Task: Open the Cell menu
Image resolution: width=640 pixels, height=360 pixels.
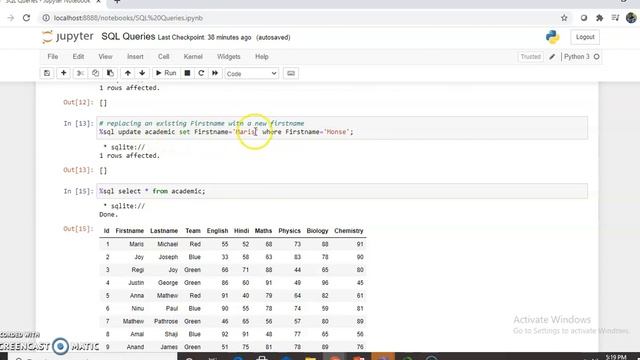Action: pos(164,57)
